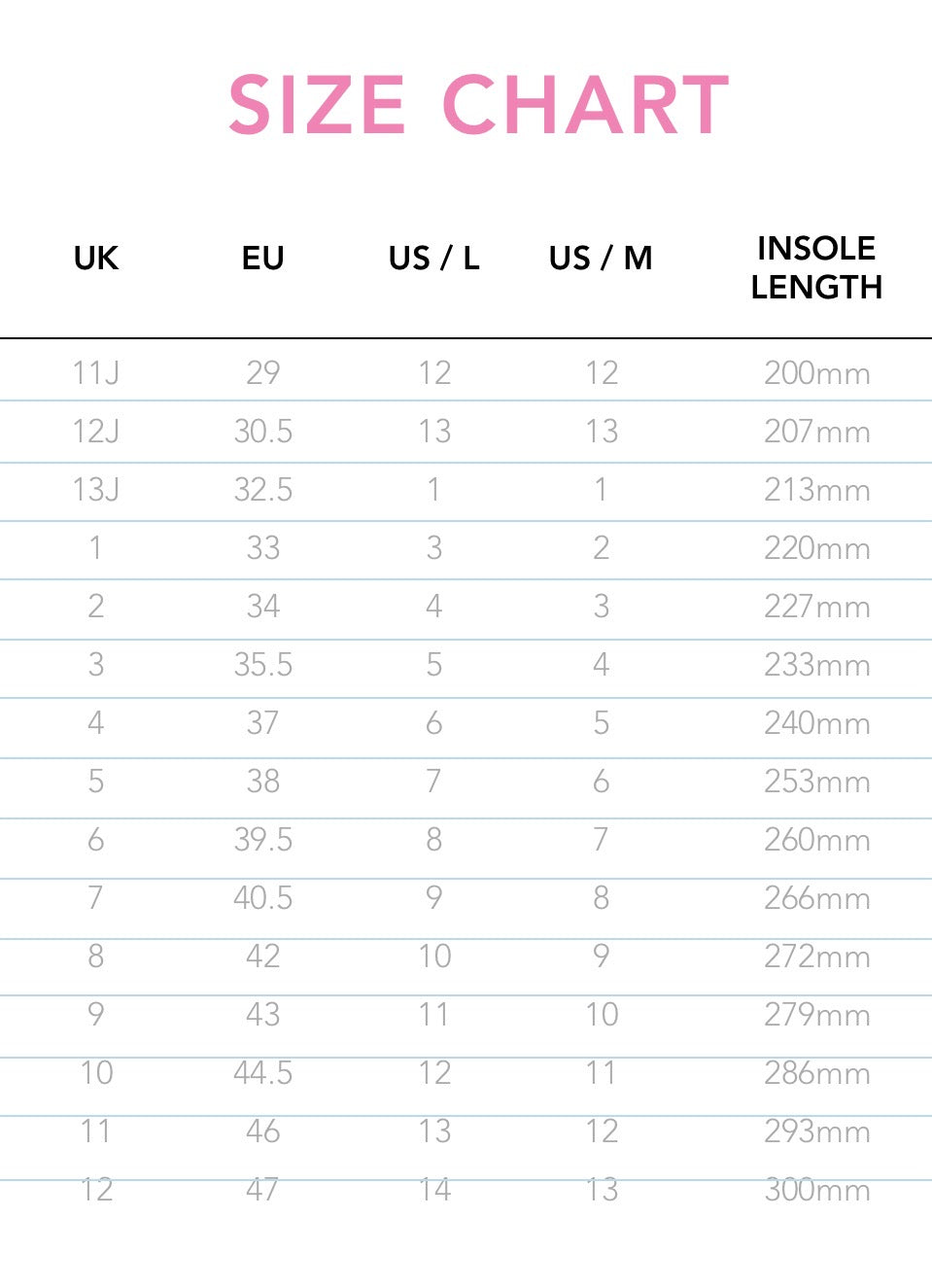Viewport: 932px width, 1288px height.
Task: Click the 47 EU size cell
Action: tap(262, 1190)
